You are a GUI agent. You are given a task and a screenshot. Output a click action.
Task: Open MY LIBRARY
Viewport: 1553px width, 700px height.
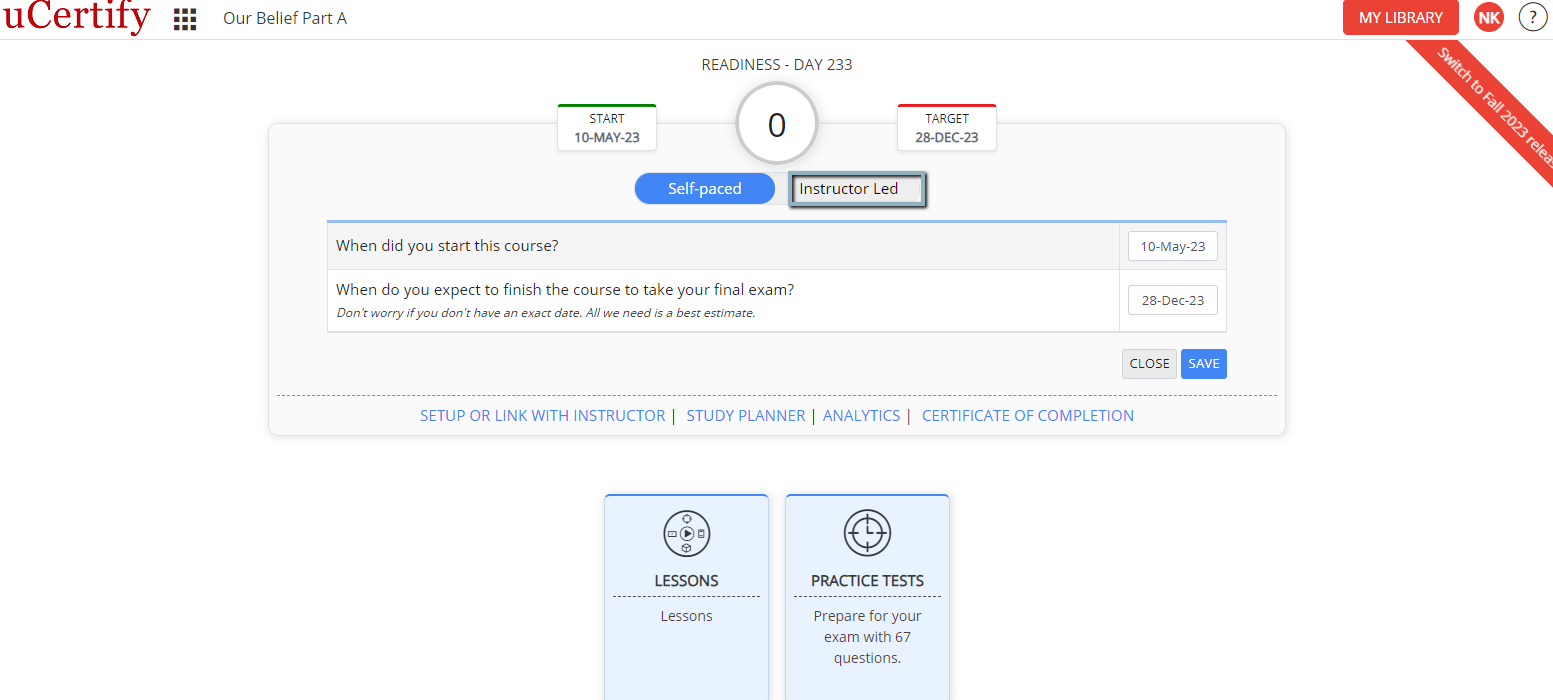[1401, 18]
